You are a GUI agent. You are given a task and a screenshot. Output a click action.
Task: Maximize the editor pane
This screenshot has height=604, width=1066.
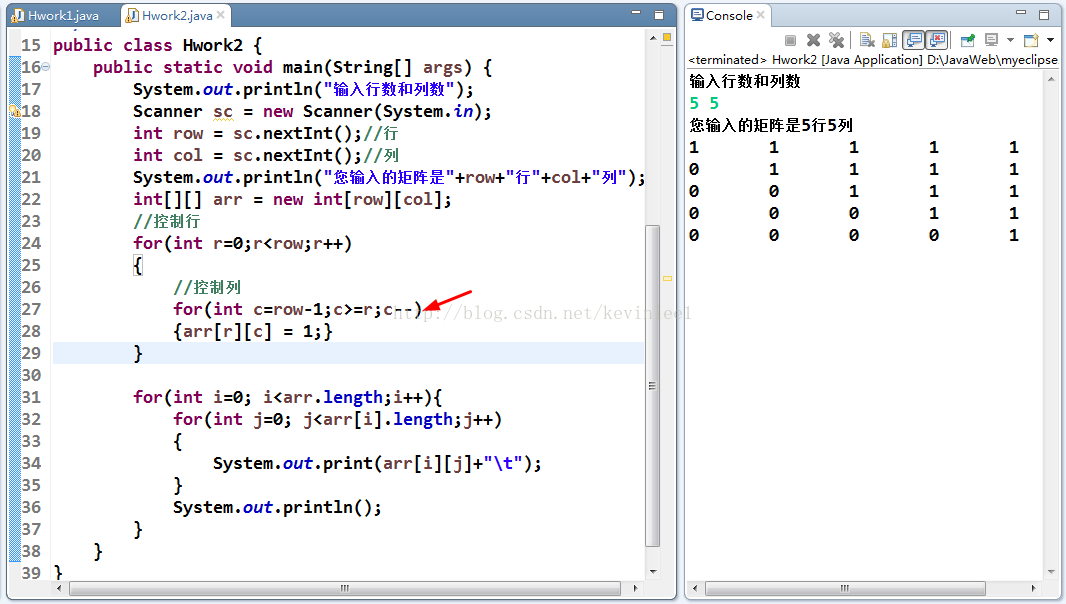point(659,14)
